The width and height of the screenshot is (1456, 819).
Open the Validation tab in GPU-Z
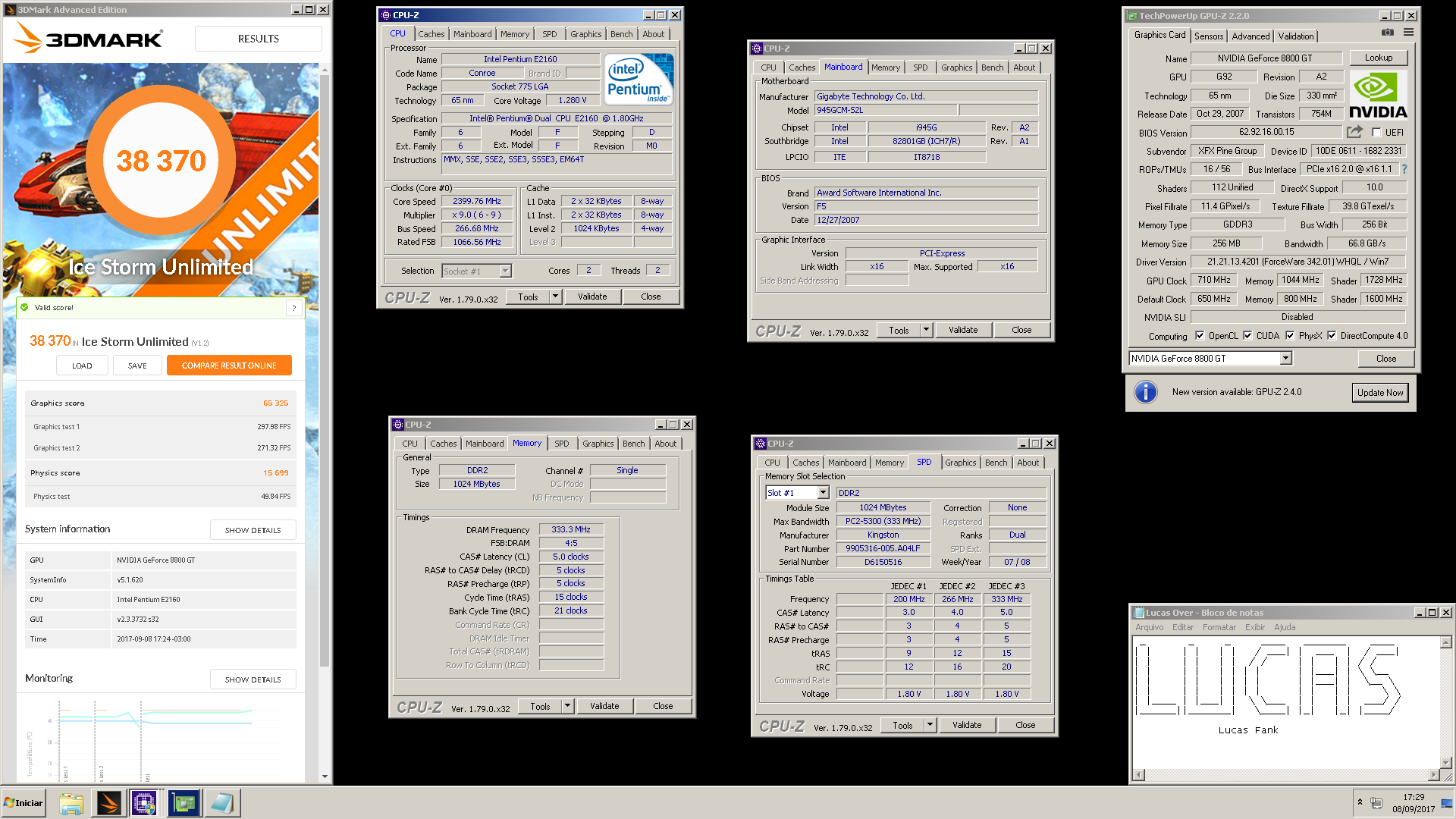pyautogui.click(x=1295, y=36)
